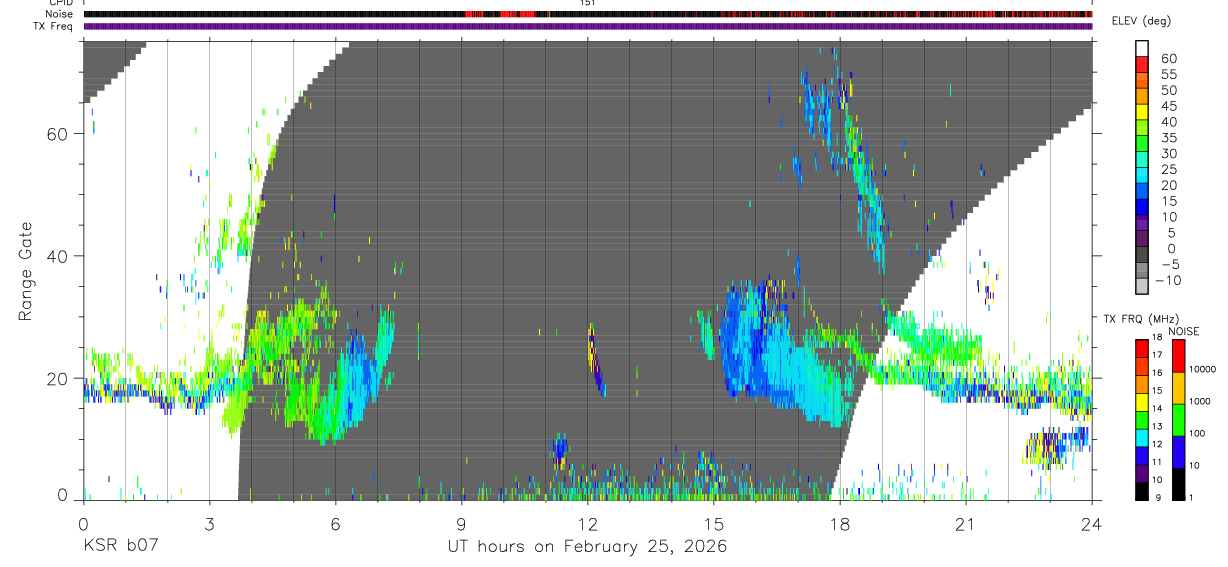Click the cyan 20–25 degree elevation color segment
1228x567 pixels.
click(x=1142, y=177)
